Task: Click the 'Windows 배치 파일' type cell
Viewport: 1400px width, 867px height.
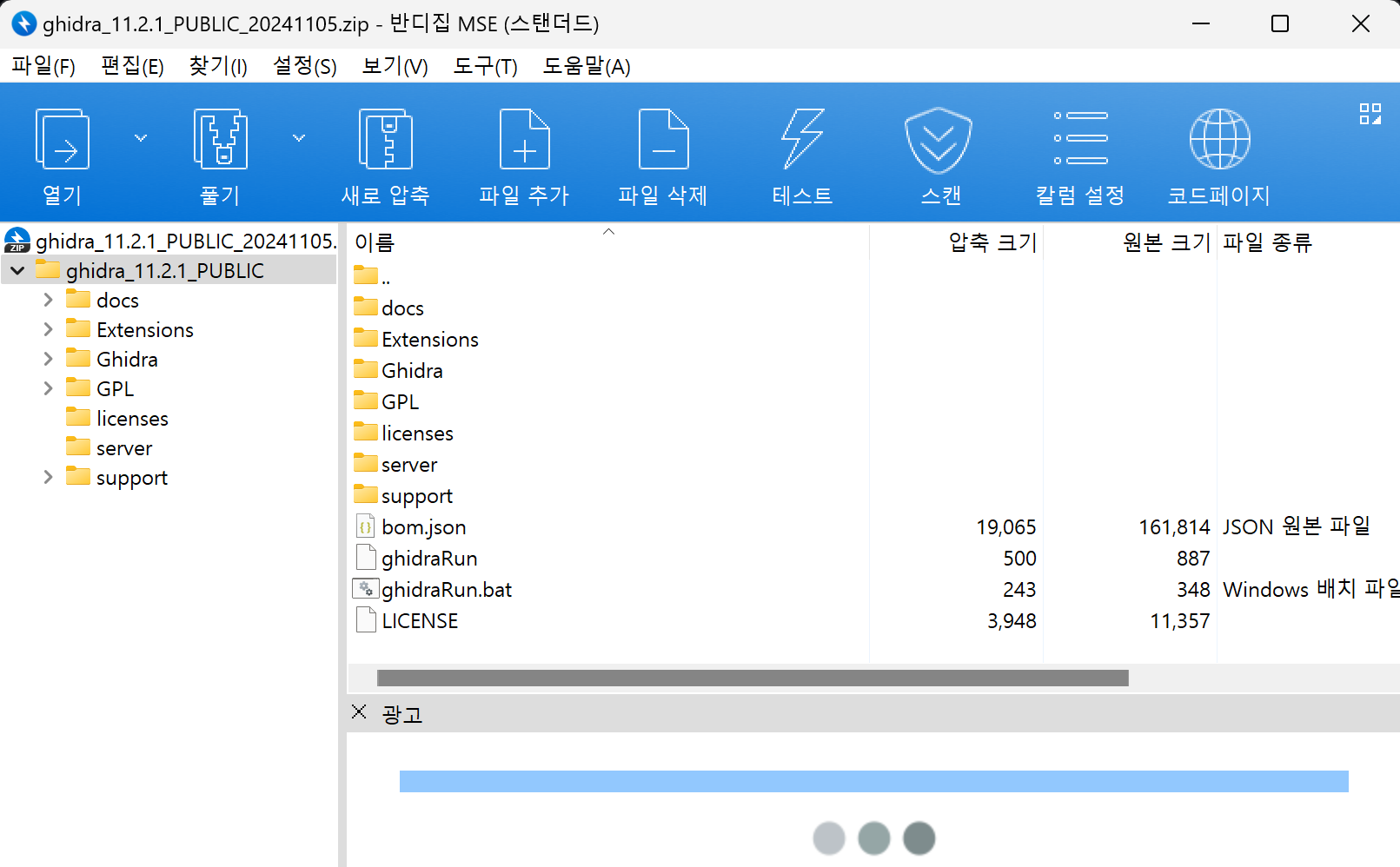Action: point(1311,589)
